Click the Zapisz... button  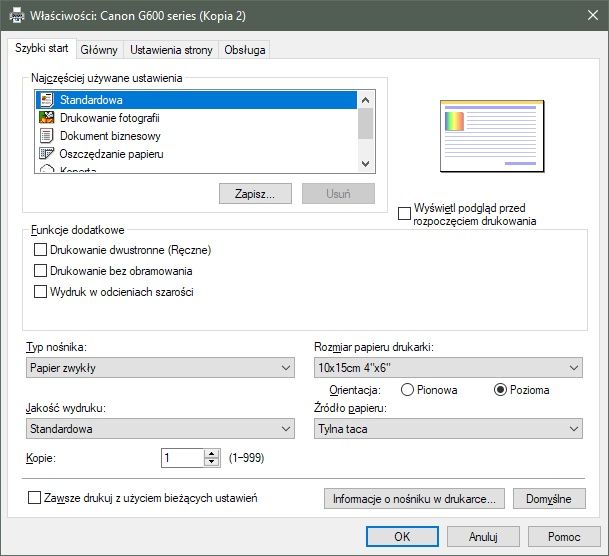click(255, 193)
